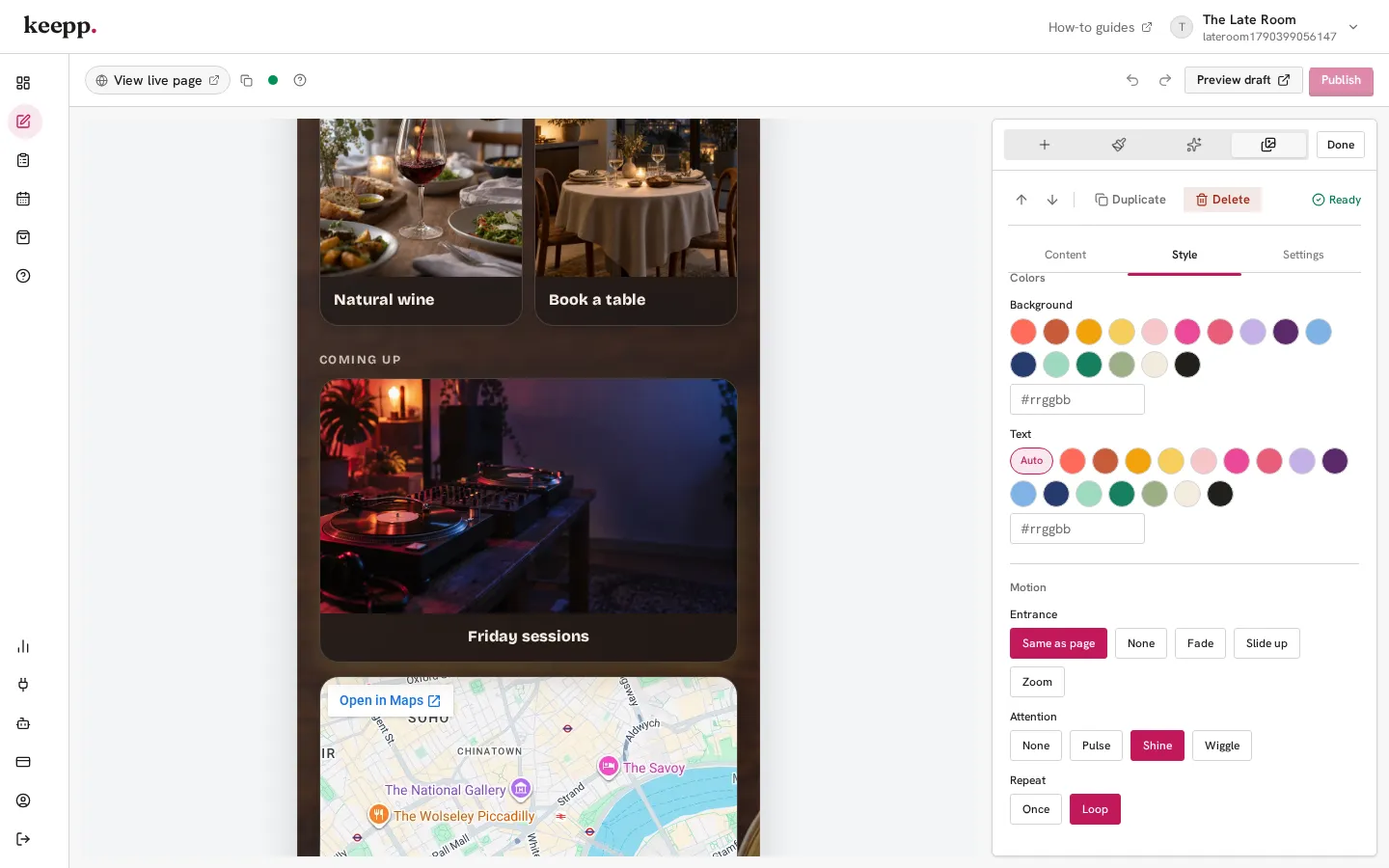This screenshot has height=868, width=1389.
Task: Switch to the Settings tab
Action: (1303, 255)
